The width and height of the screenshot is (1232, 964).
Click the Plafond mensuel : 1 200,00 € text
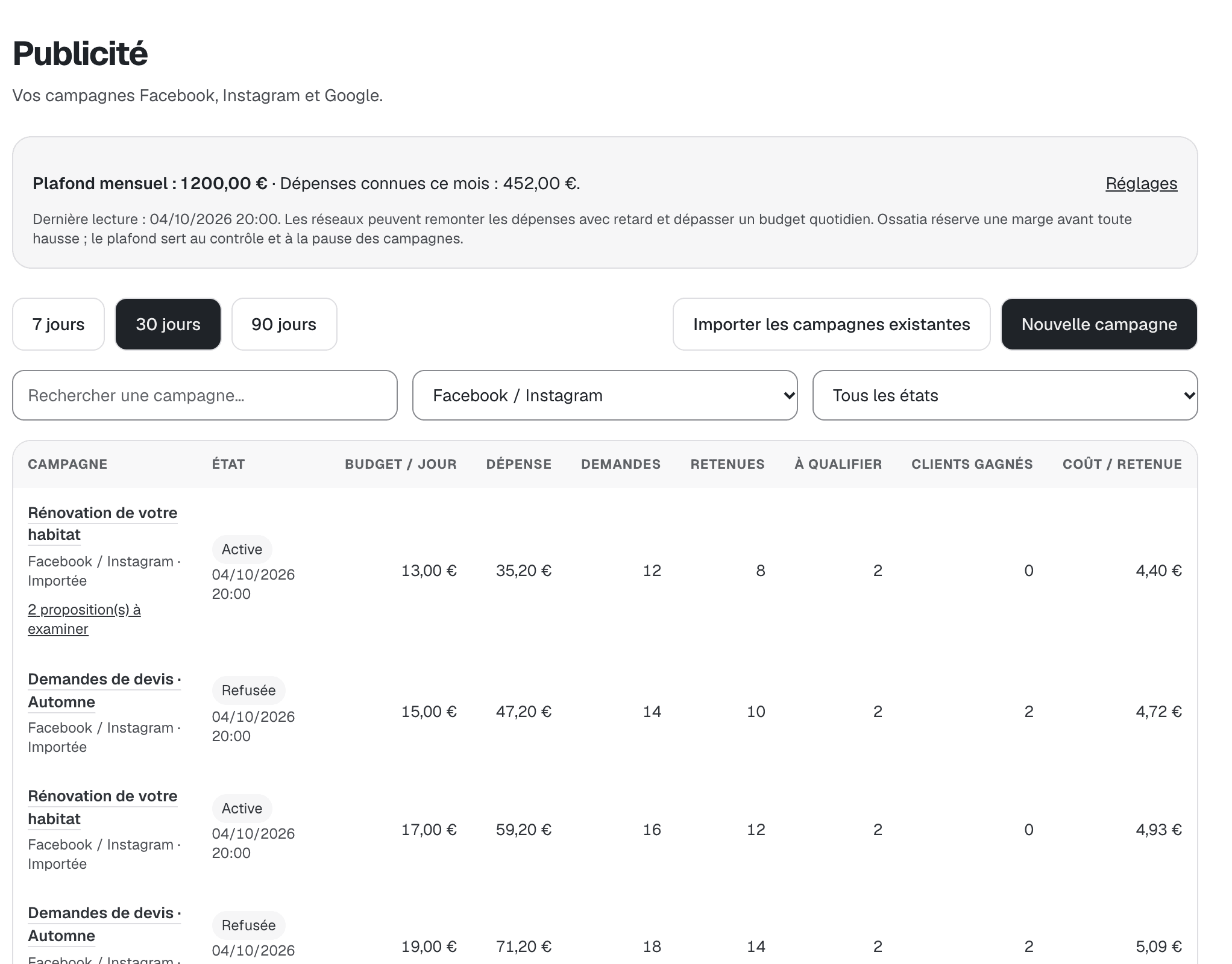point(150,184)
